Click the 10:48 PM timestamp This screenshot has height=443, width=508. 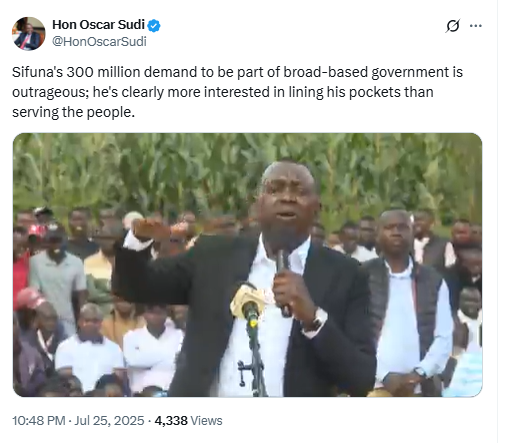click(x=39, y=421)
